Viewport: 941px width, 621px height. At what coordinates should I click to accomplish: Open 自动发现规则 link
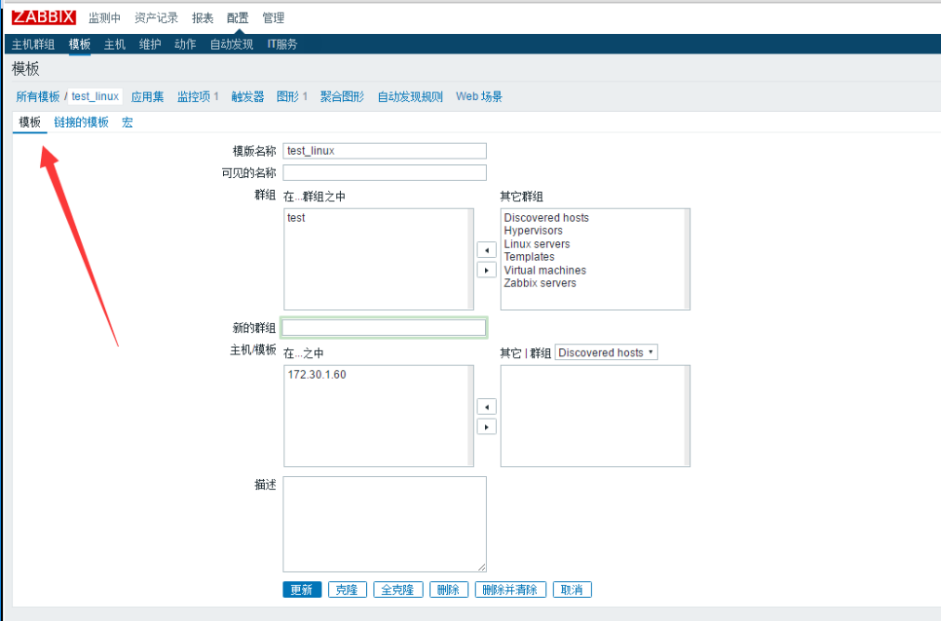point(410,97)
